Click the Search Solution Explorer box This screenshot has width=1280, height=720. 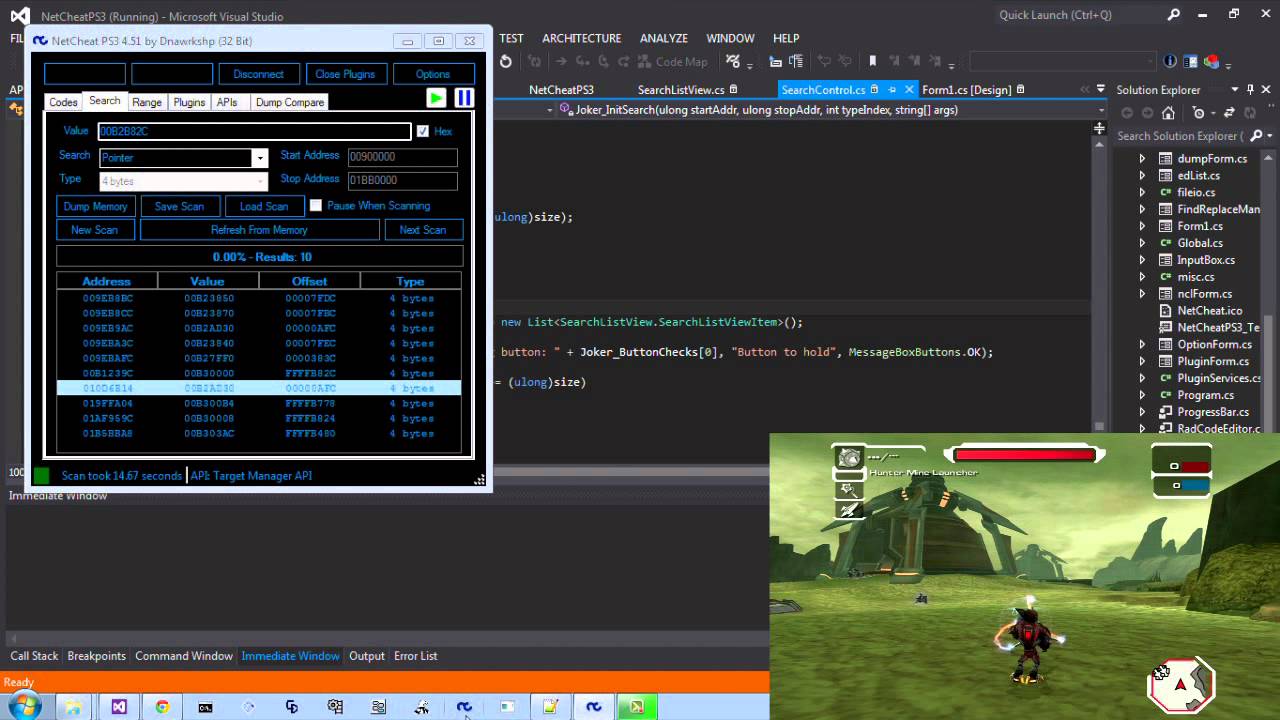pyautogui.click(x=1180, y=136)
